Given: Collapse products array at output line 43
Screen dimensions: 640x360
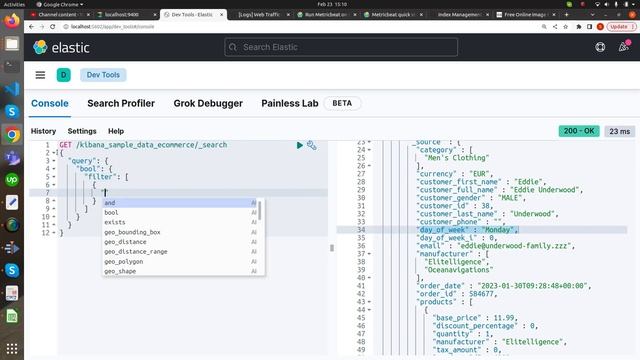Looking at the screenshot, I should (369, 302).
